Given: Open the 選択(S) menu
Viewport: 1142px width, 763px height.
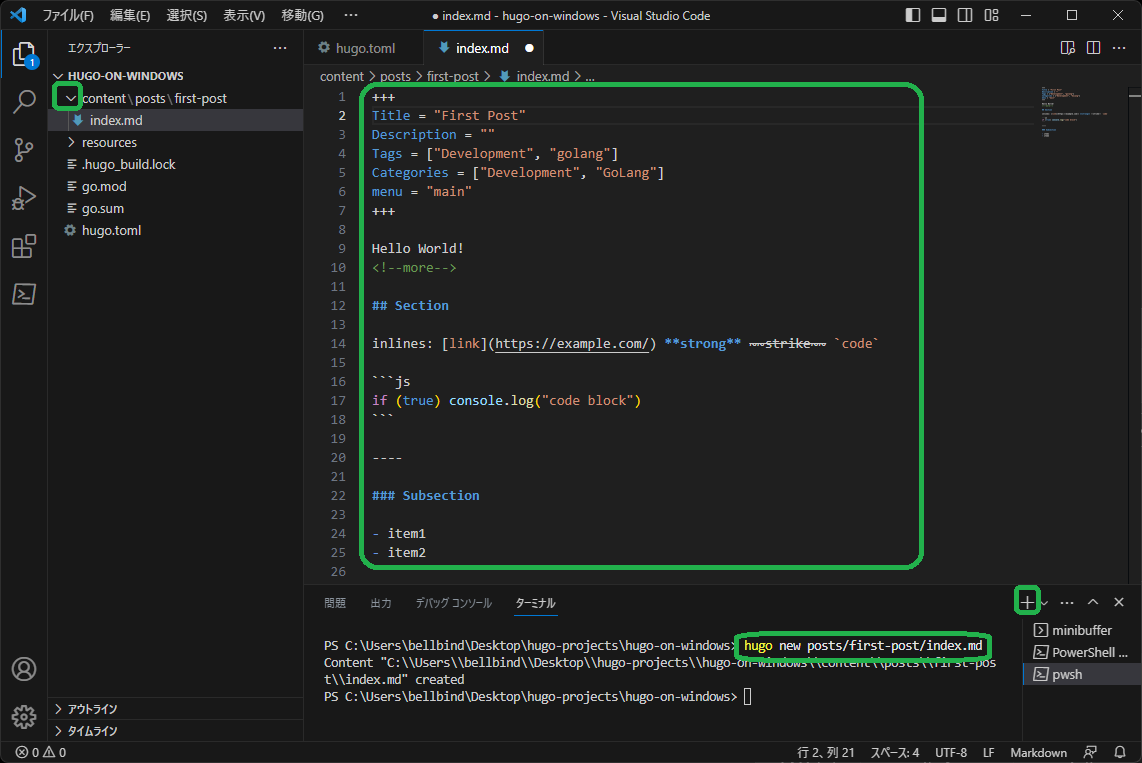Looking at the screenshot, I should [186, 15].
